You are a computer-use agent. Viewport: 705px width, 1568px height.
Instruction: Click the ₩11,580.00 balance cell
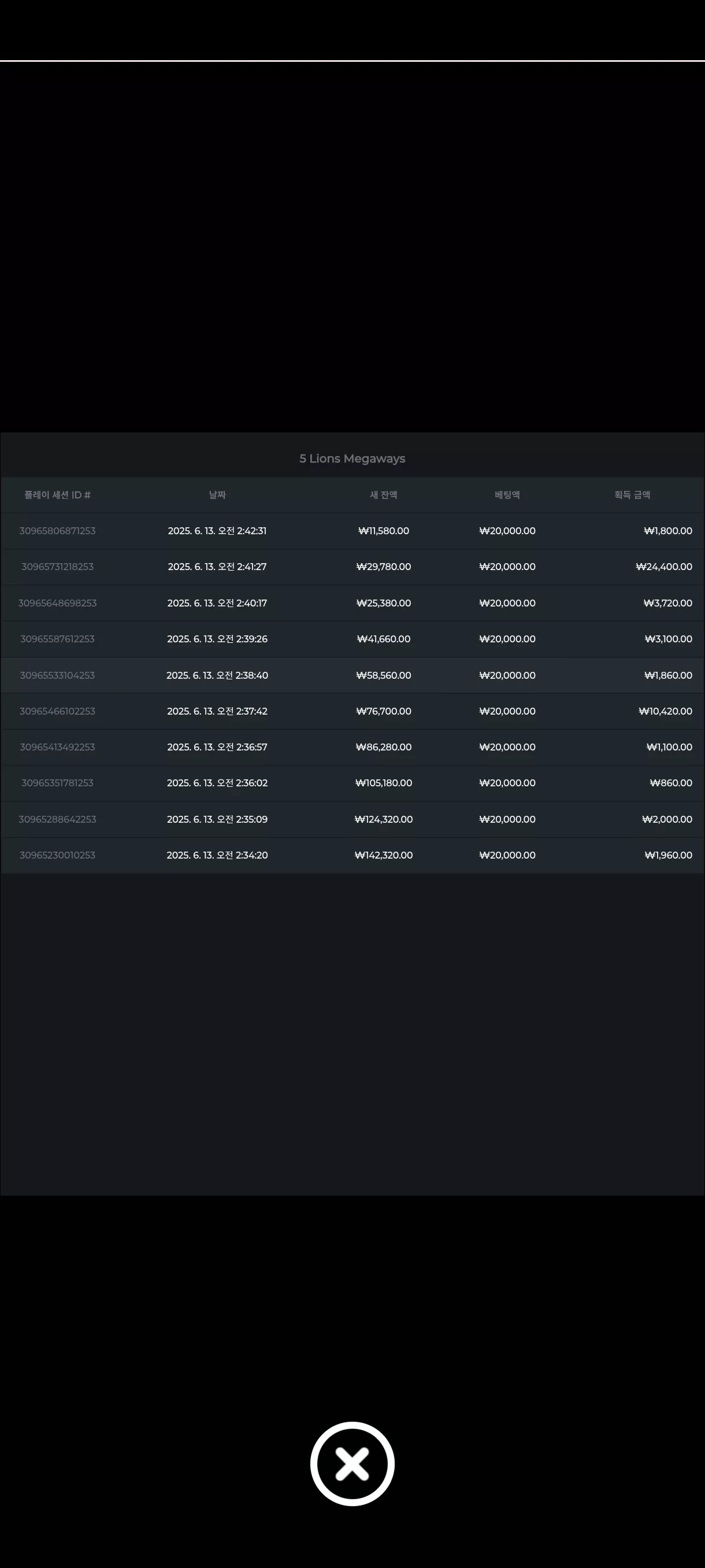tap(383, 531)
